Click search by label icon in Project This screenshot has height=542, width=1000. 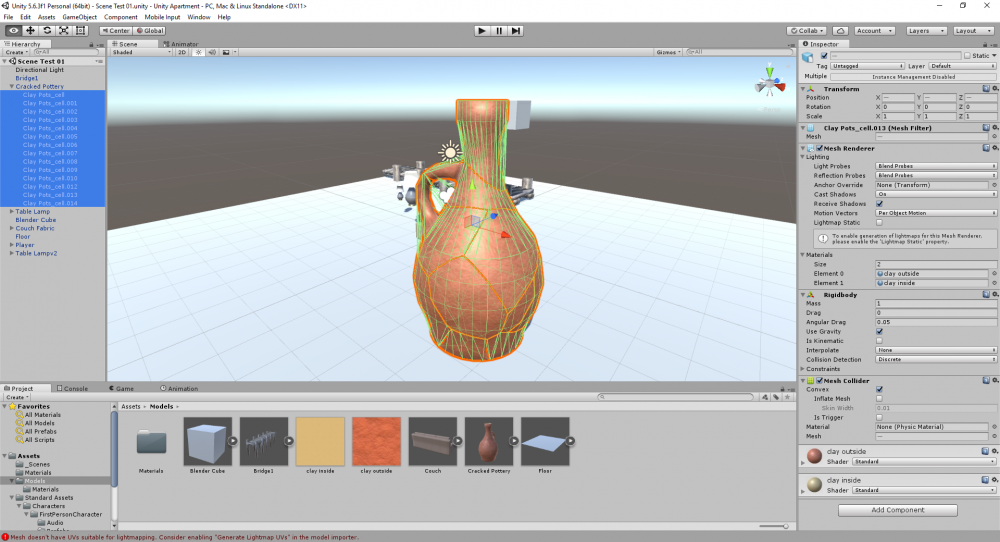pos(776,397)
